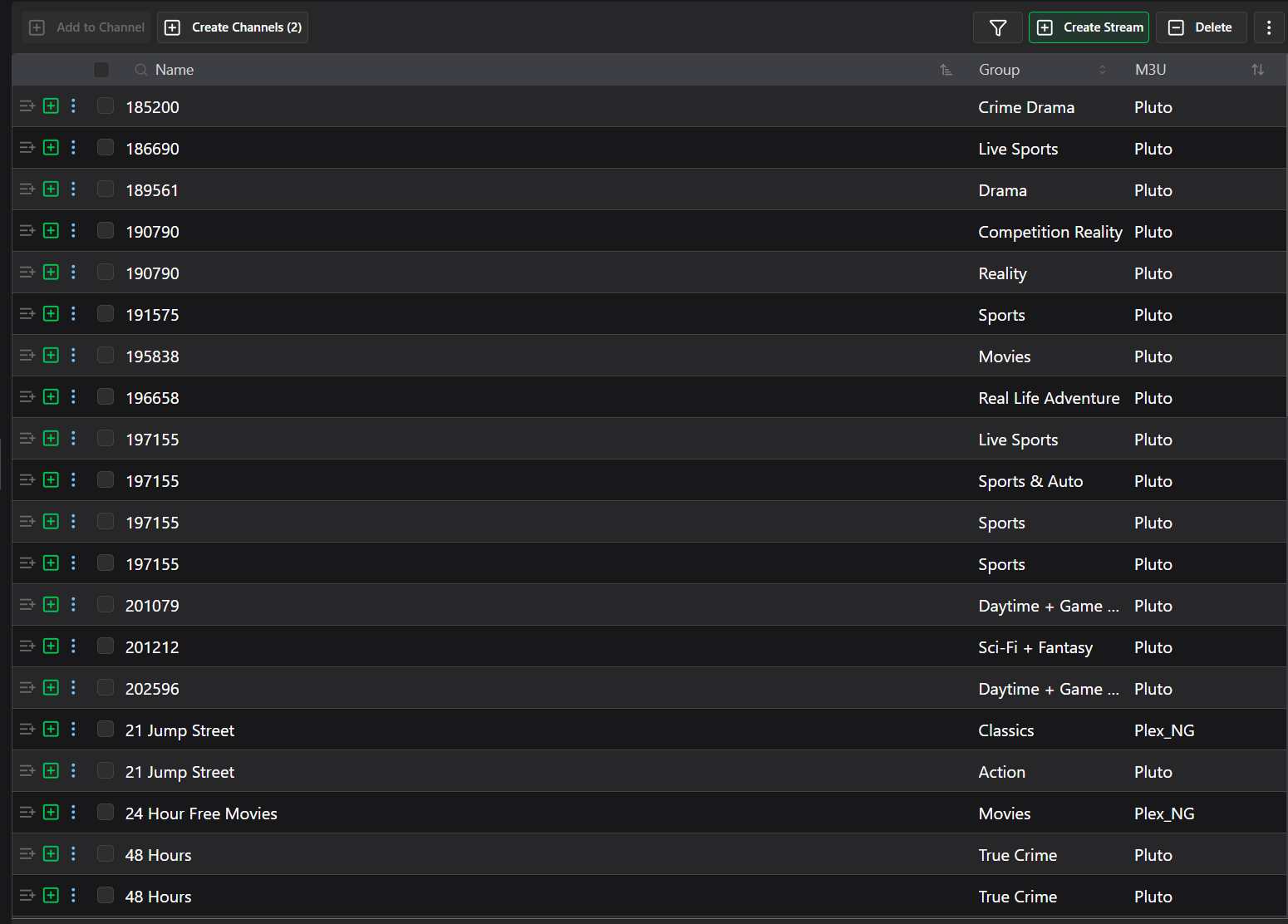
Task: Open row options menu for stream 201079
Action: [73, 605]
